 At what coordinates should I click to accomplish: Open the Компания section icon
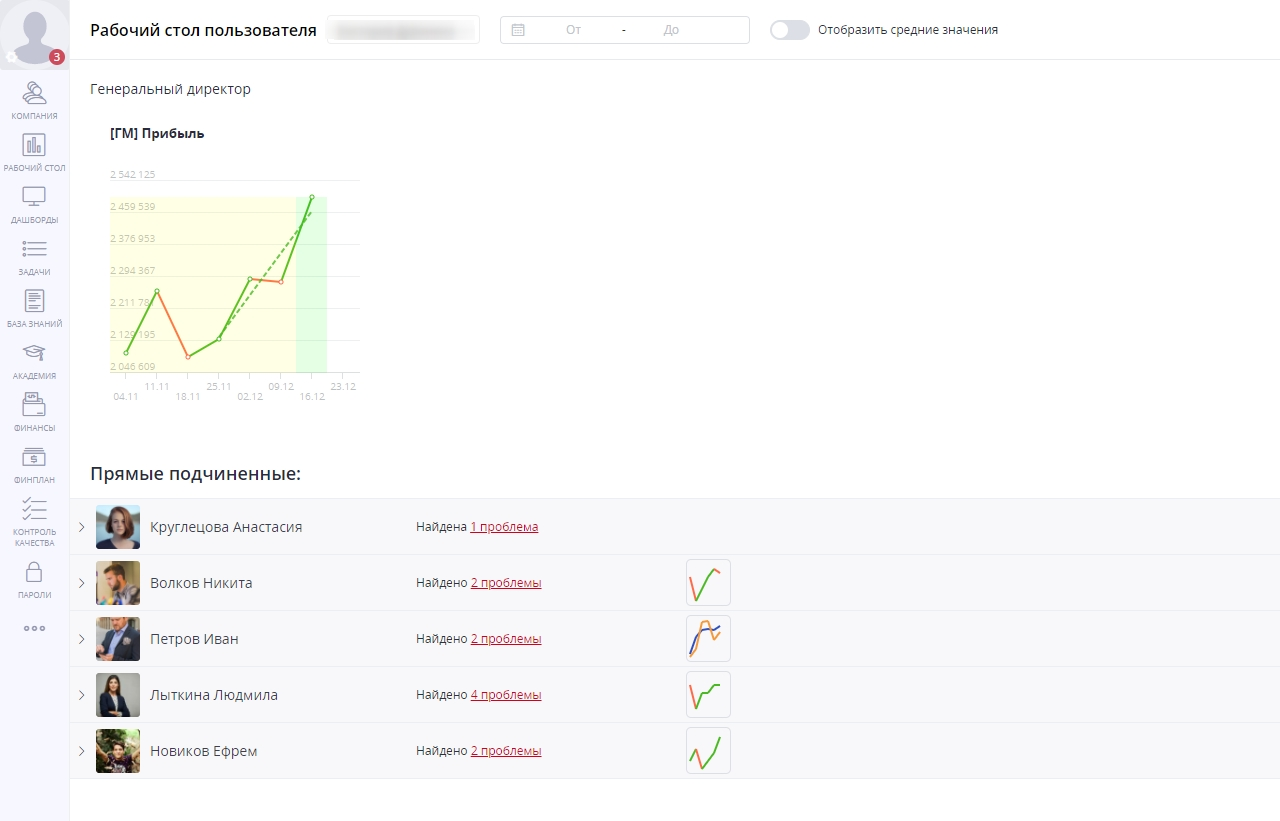(x=34, y=94)
